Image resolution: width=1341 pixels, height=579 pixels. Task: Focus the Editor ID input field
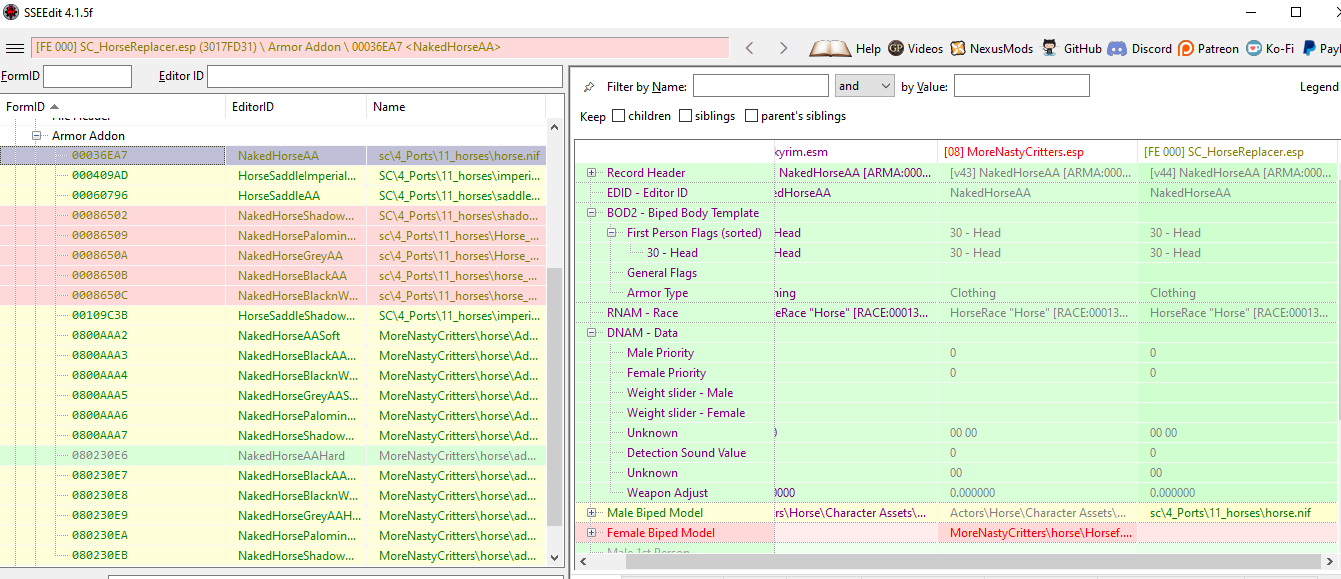(384, 76)
